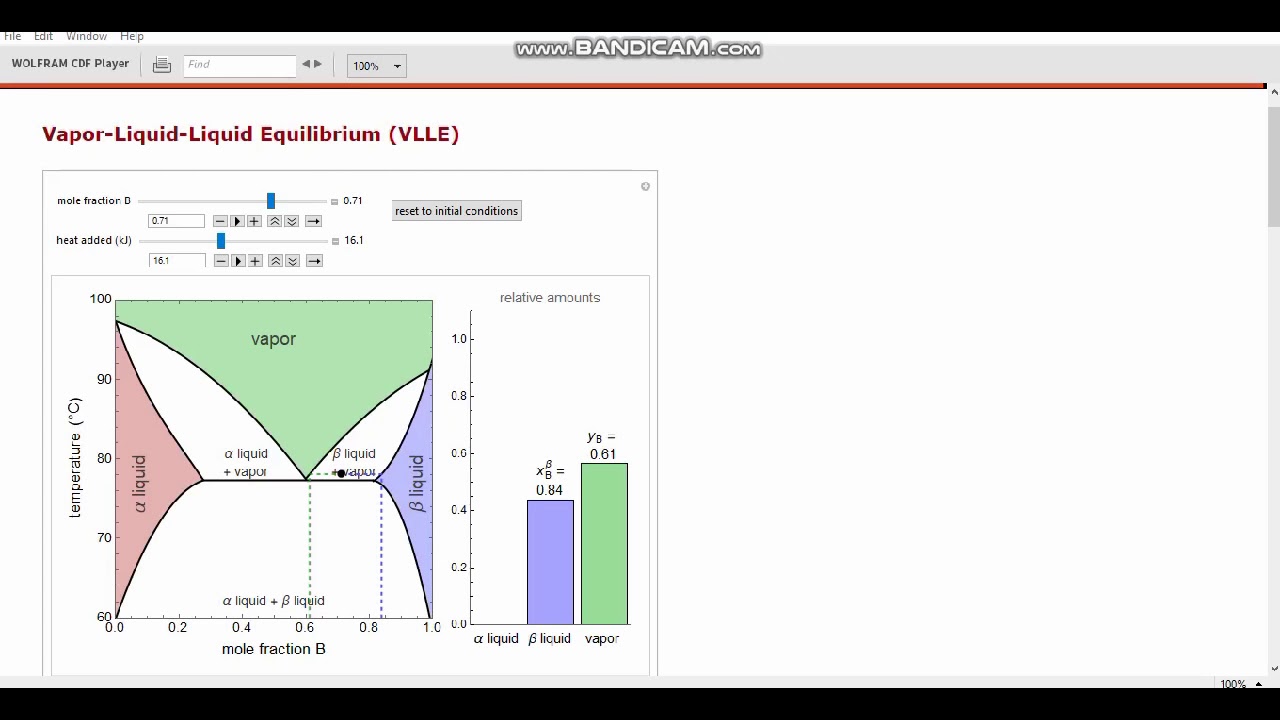
Task: Click the mole fraction B slider thumb
Action: tap(270, 201)
